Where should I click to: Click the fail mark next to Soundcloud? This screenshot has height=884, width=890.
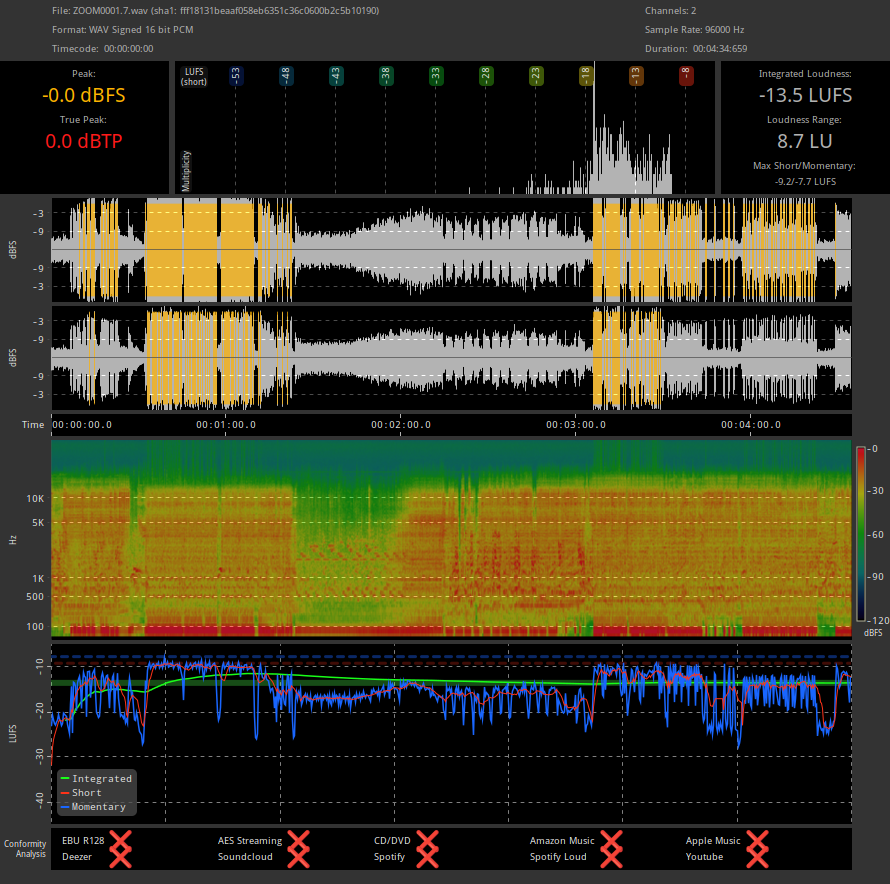click(298, 856)
